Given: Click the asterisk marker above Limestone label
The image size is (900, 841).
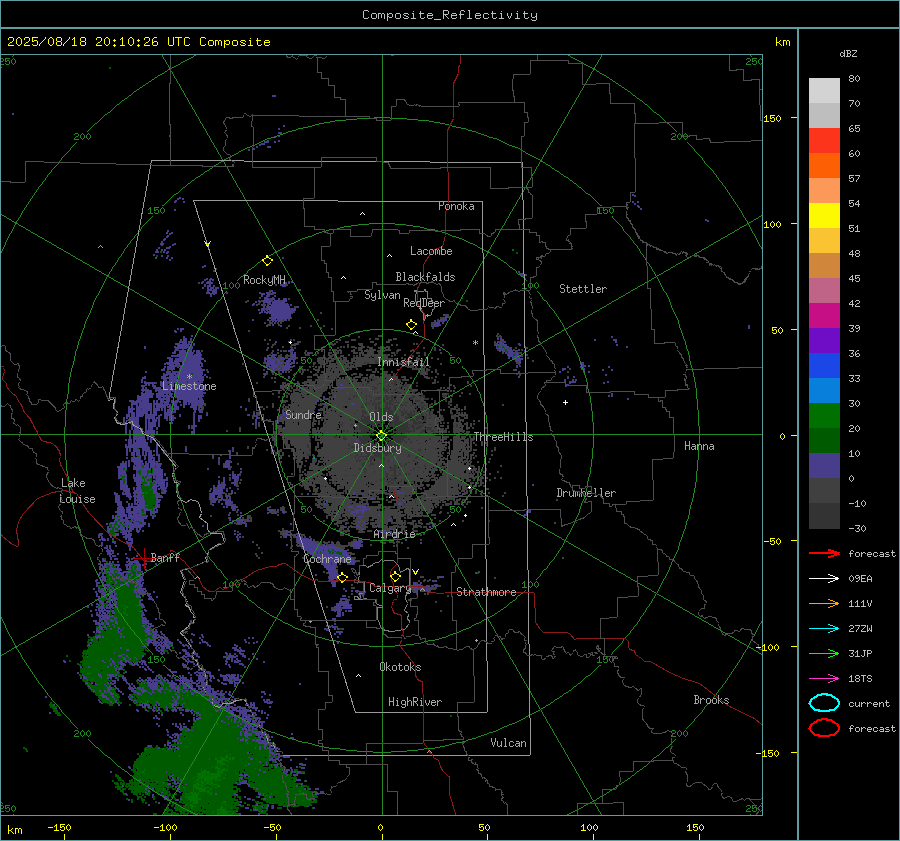Looking at the screenshot, I should (189, 377).
